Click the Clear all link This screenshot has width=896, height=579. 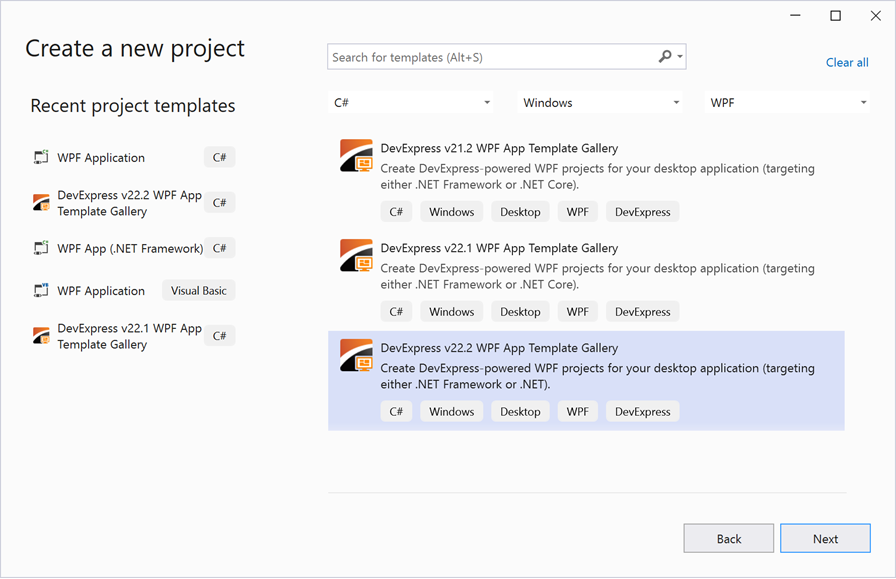(847, 62)
